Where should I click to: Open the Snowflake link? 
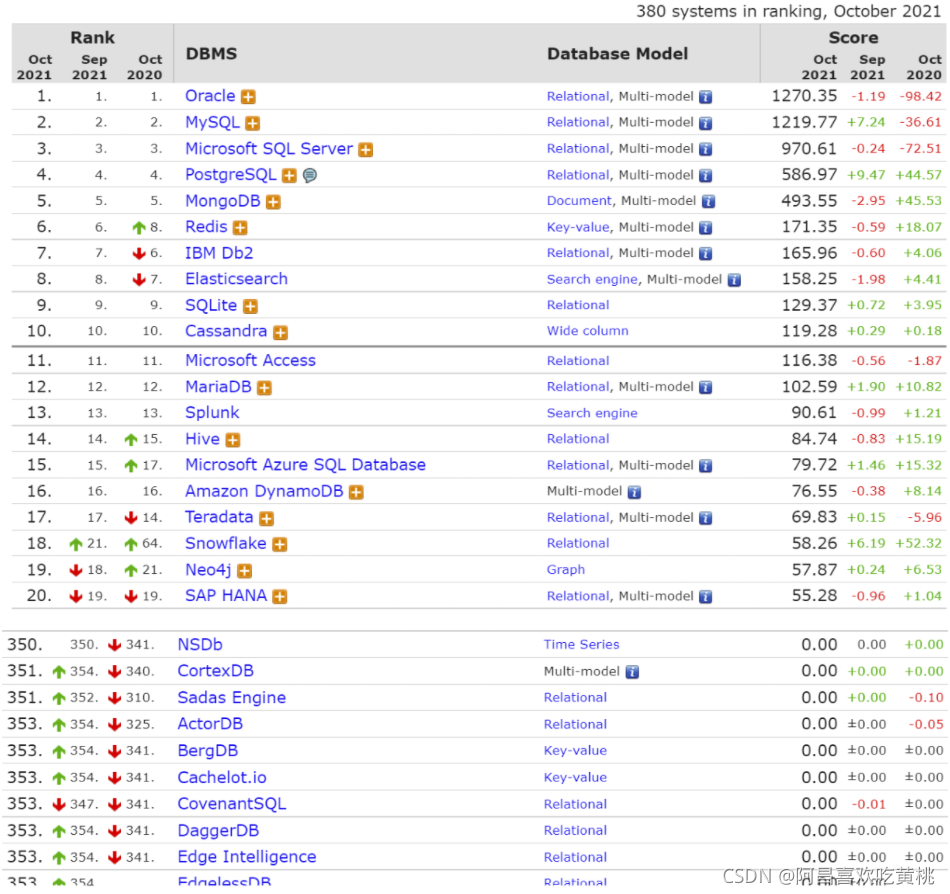(x=226, y=544)
